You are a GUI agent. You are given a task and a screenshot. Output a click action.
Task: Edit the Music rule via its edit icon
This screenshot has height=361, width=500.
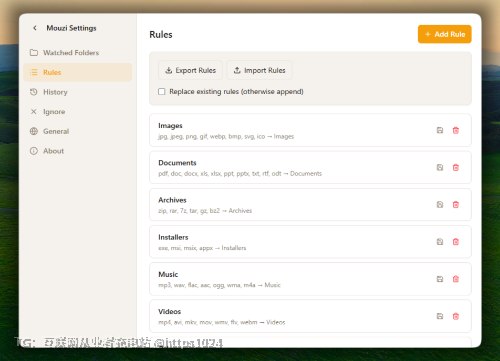(x=440, y=279)
